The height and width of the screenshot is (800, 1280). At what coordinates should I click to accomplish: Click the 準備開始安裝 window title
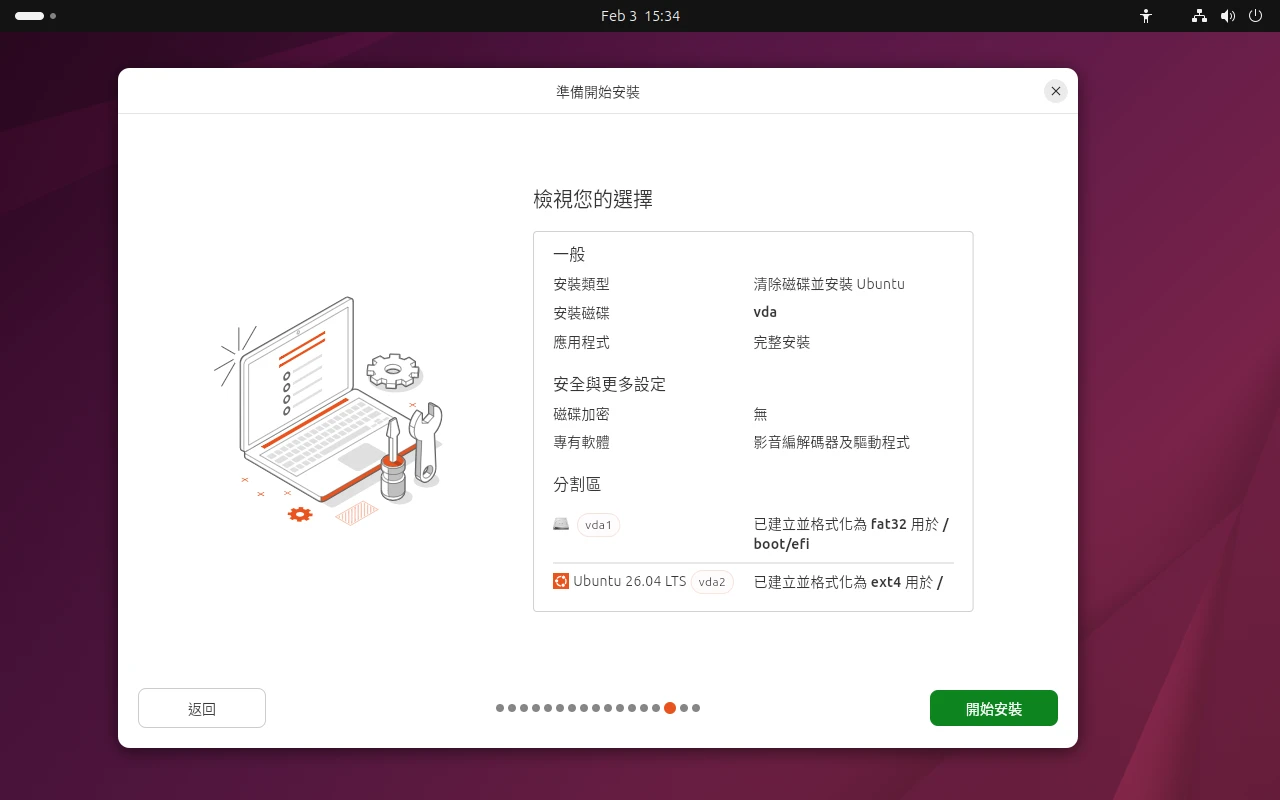pos(598,92)
